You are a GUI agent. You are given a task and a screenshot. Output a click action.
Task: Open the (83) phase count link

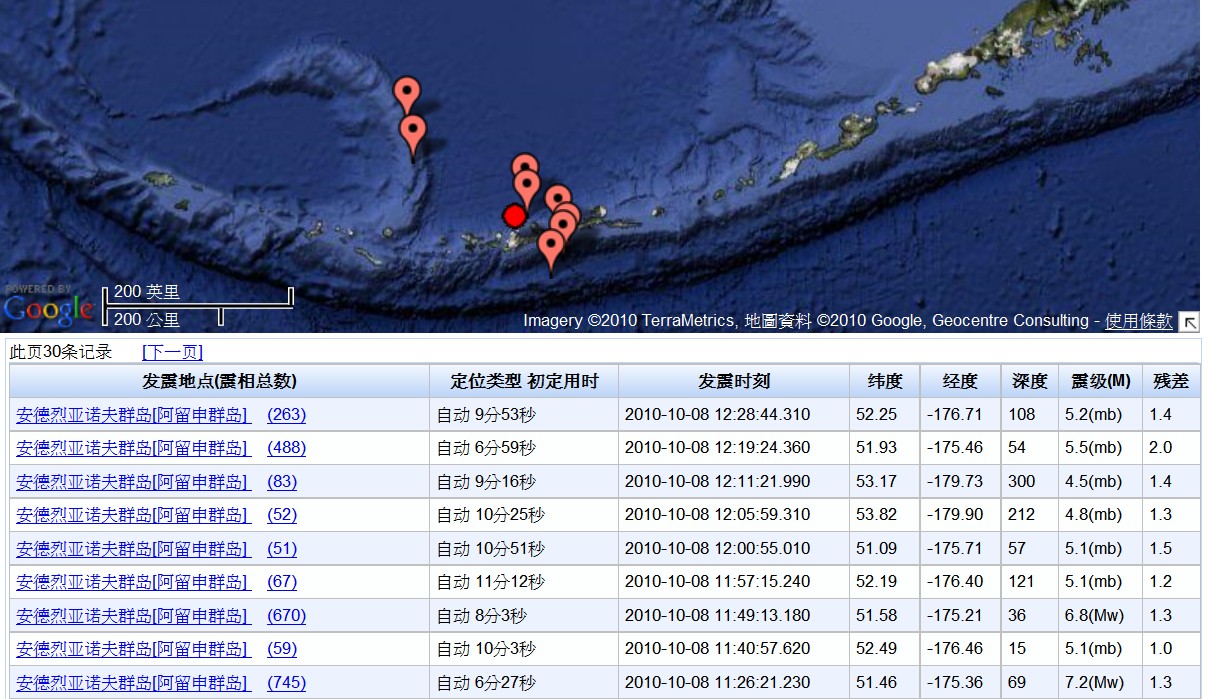point(282,482)
